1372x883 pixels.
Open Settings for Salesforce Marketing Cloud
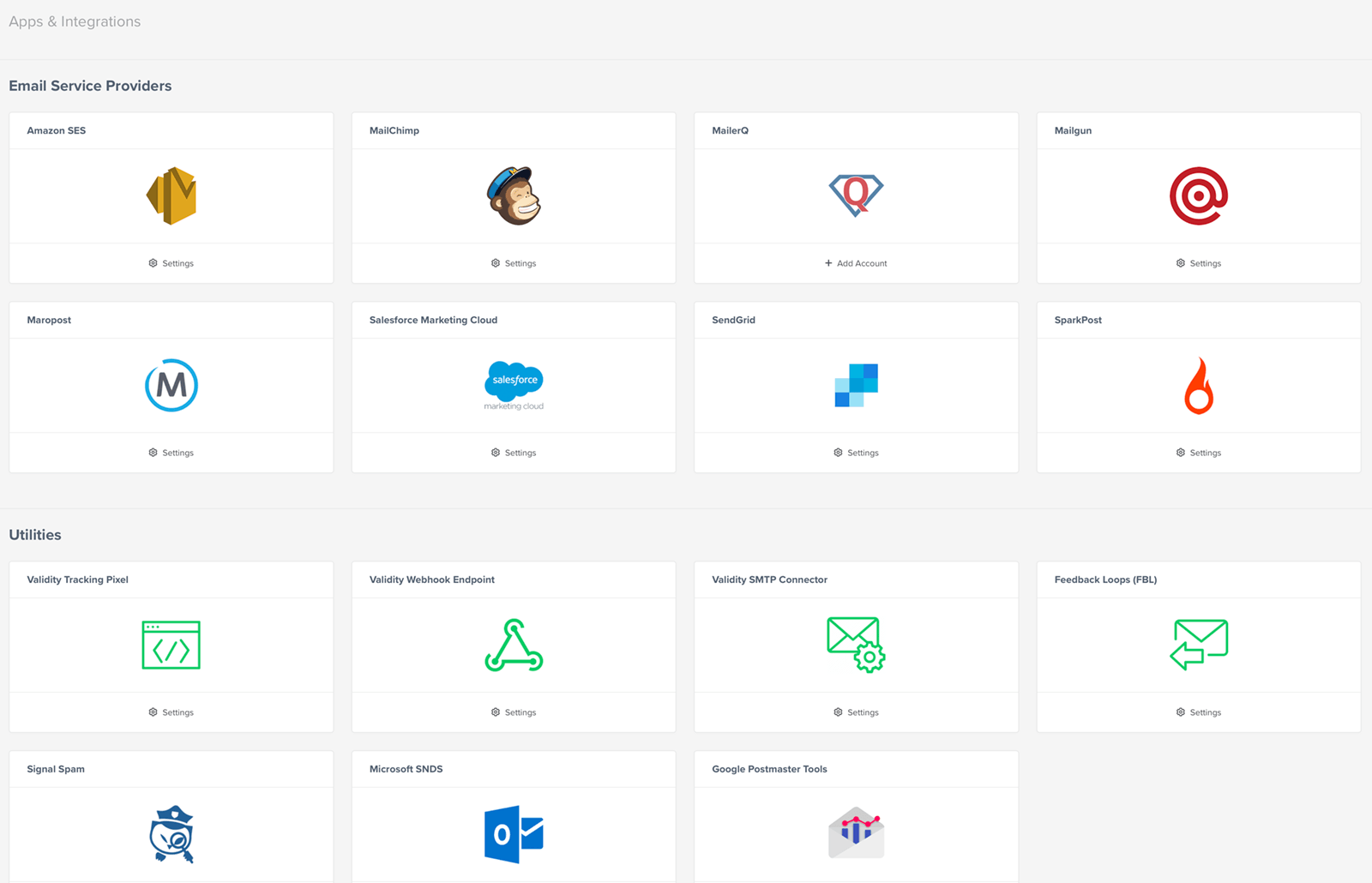click(514, 453)
